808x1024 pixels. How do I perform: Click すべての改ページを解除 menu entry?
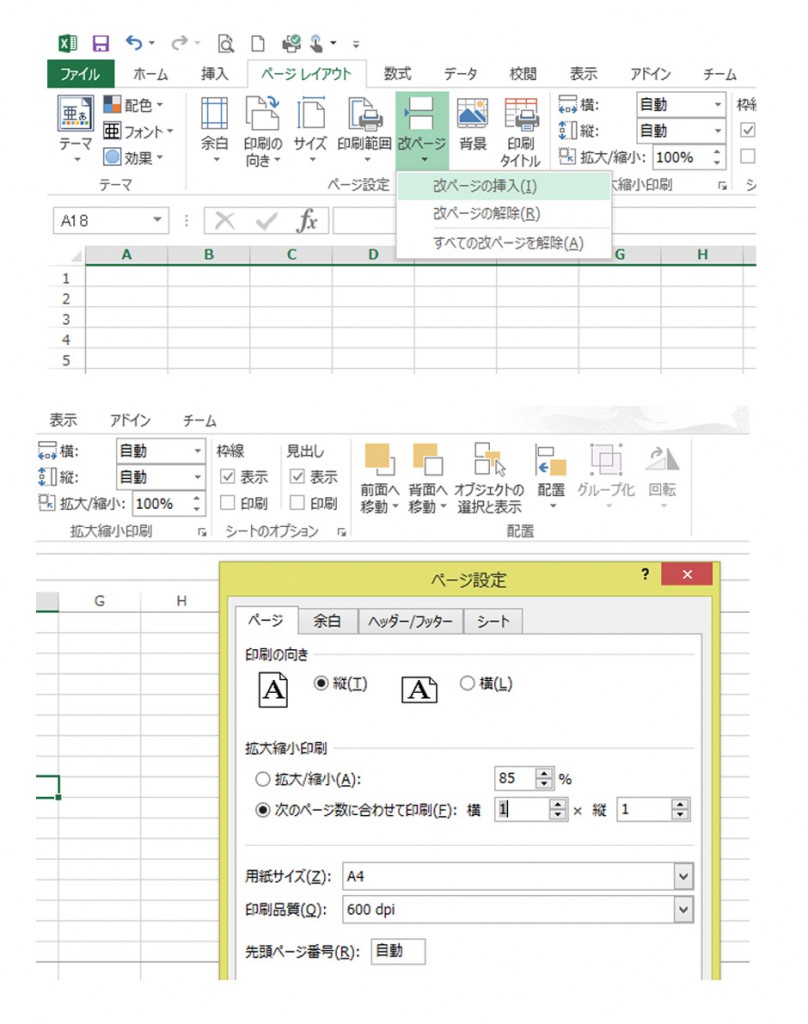[x=507, y=243]
